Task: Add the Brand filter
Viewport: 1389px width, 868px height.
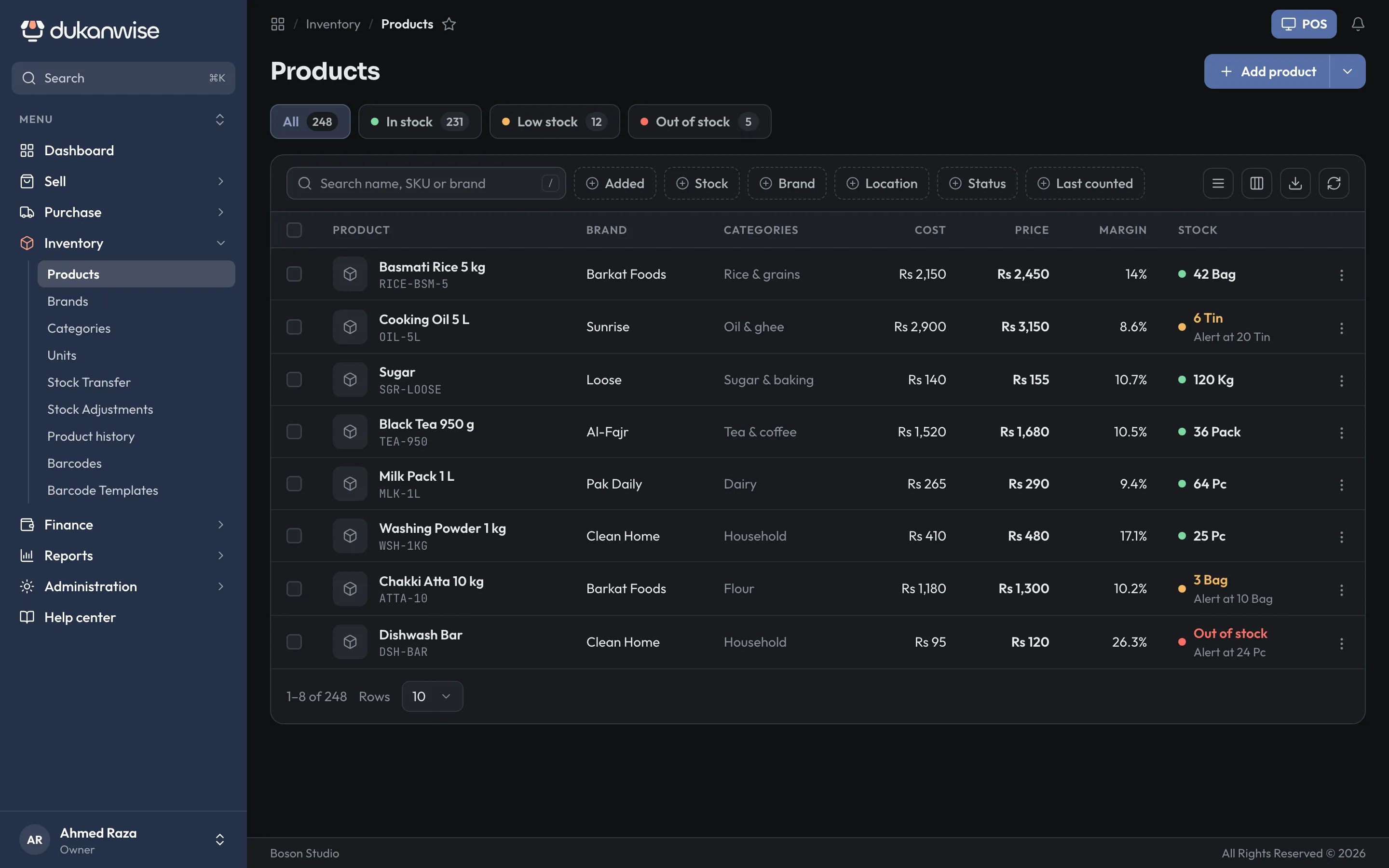Action: [787, 183]
